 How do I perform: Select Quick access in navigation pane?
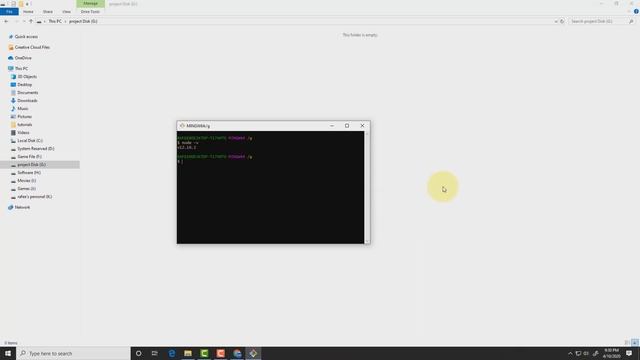[x=26, y=37]
